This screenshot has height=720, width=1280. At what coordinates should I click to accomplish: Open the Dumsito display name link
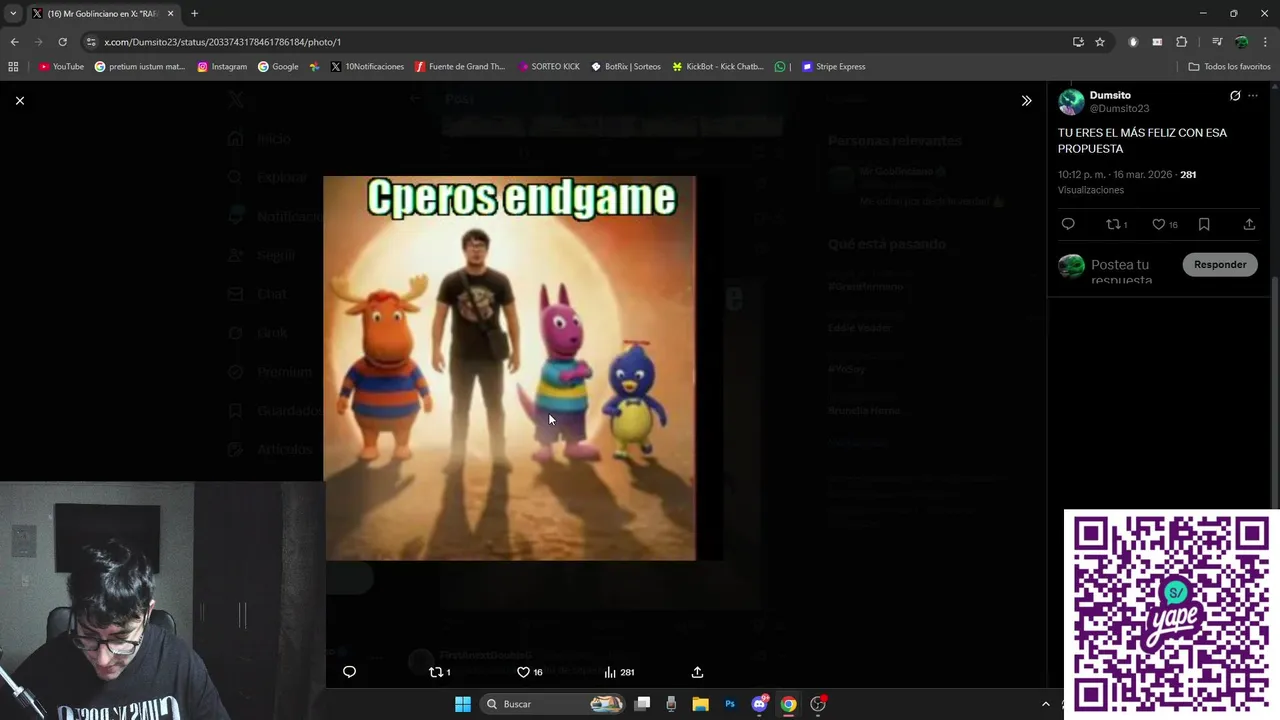coord(1110,95)
